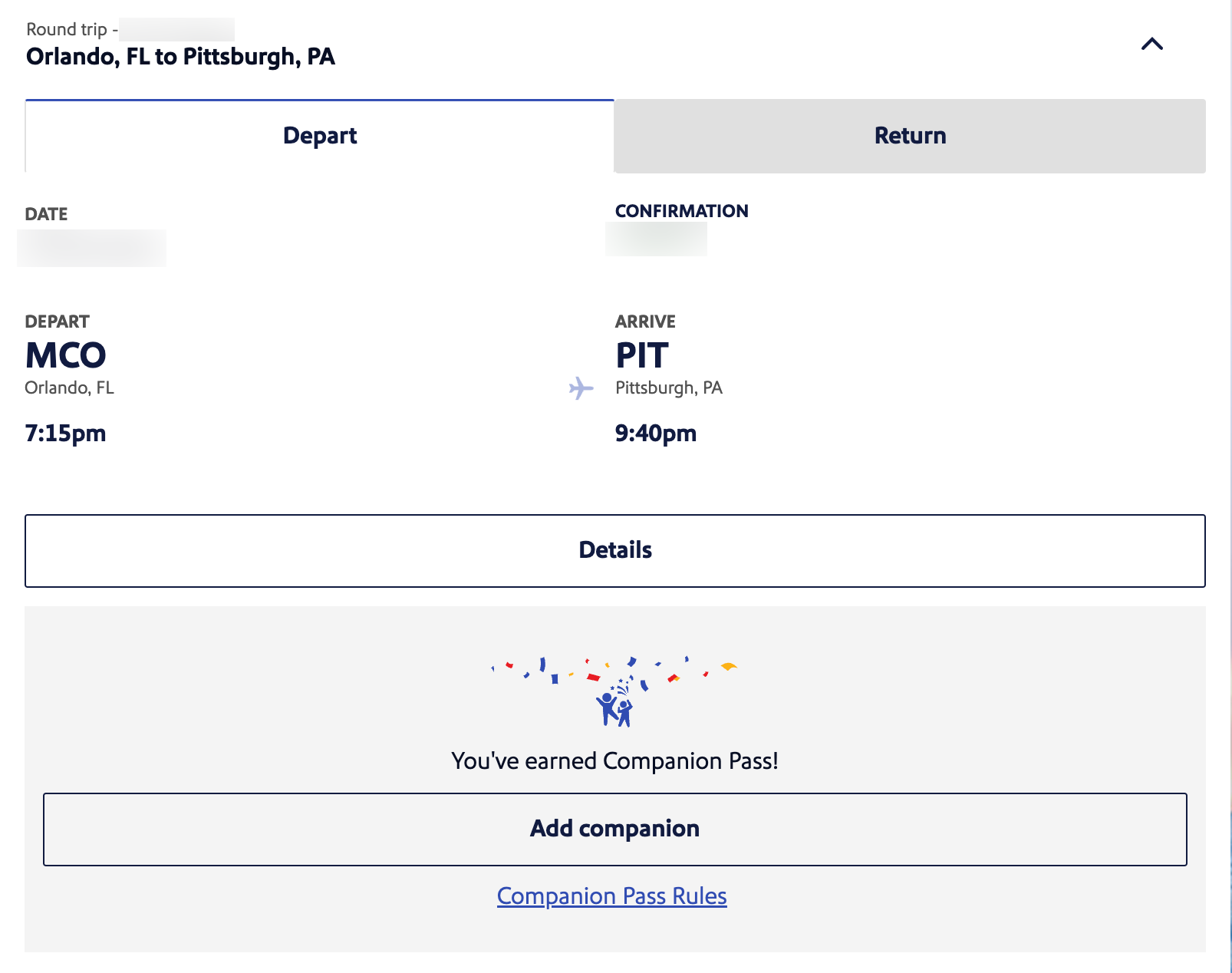Open the Return flight tab

(x=910, y=136)
